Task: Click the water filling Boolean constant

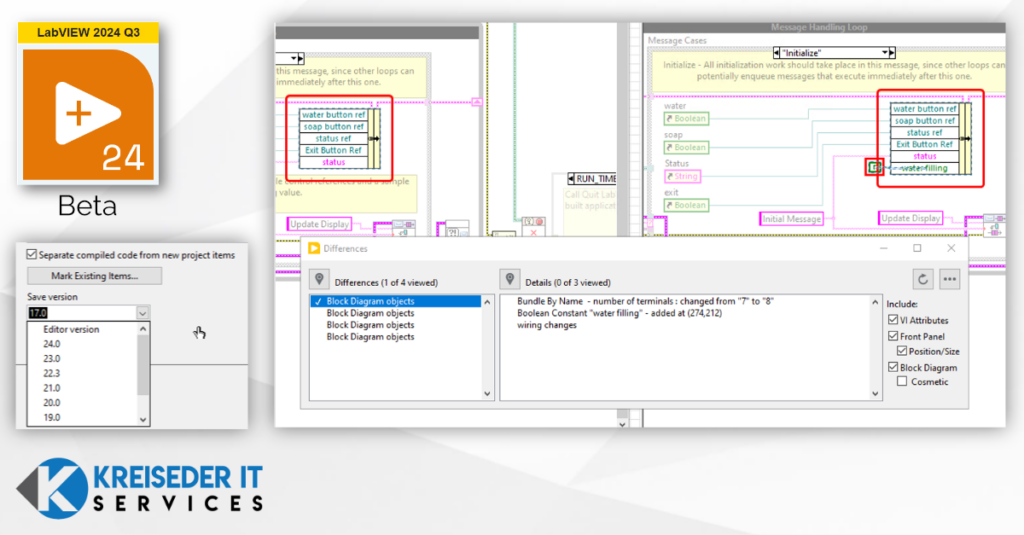Action: click(x=876, y=167)
